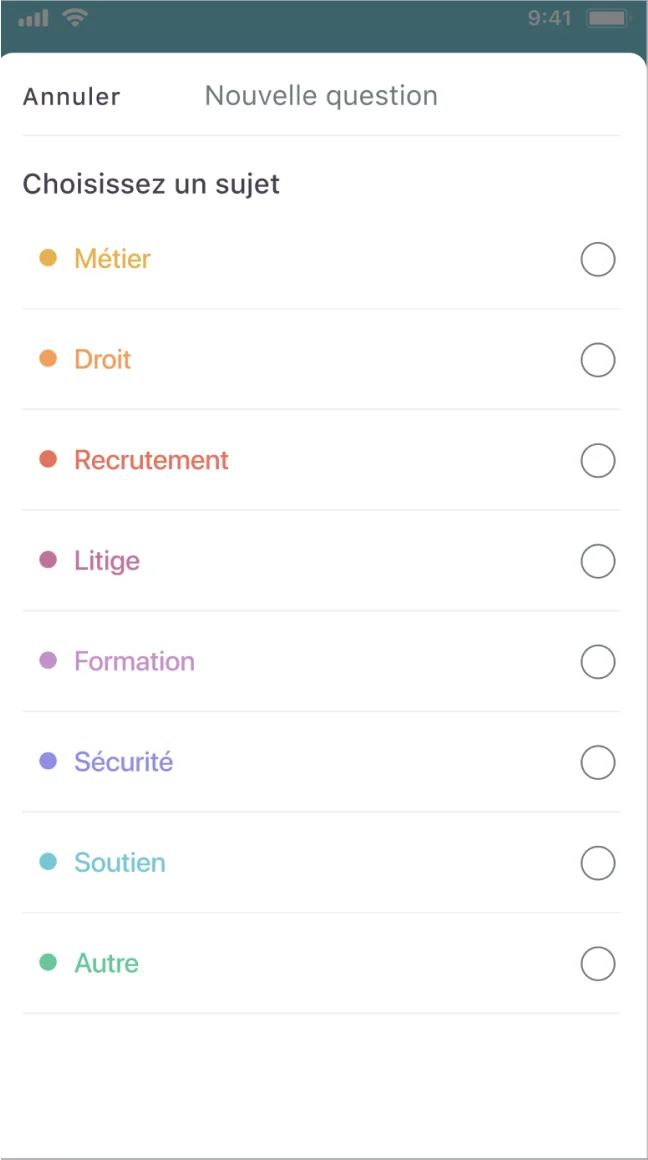The image size is (648, 1160).
Task: Select the Sécurité radio button
Action: 597,762
